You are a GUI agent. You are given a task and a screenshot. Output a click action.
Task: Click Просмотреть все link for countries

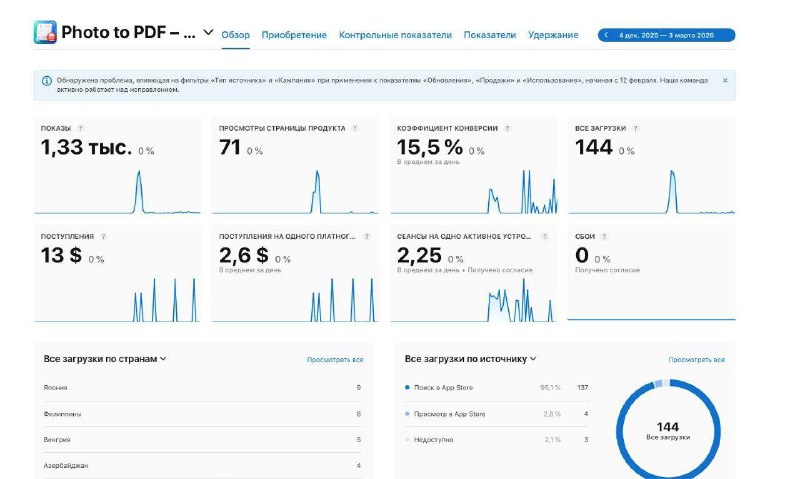pos(335,360)
